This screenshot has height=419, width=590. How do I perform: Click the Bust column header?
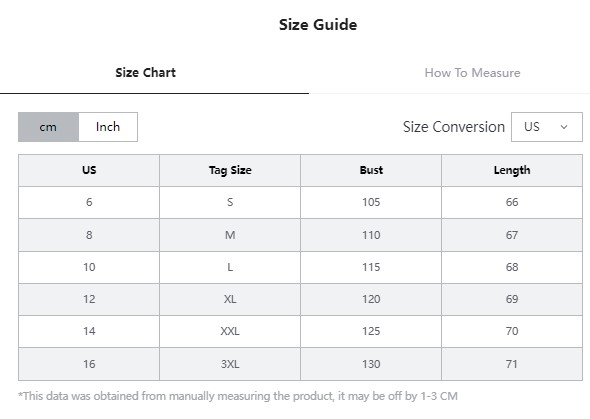(371, 170)
